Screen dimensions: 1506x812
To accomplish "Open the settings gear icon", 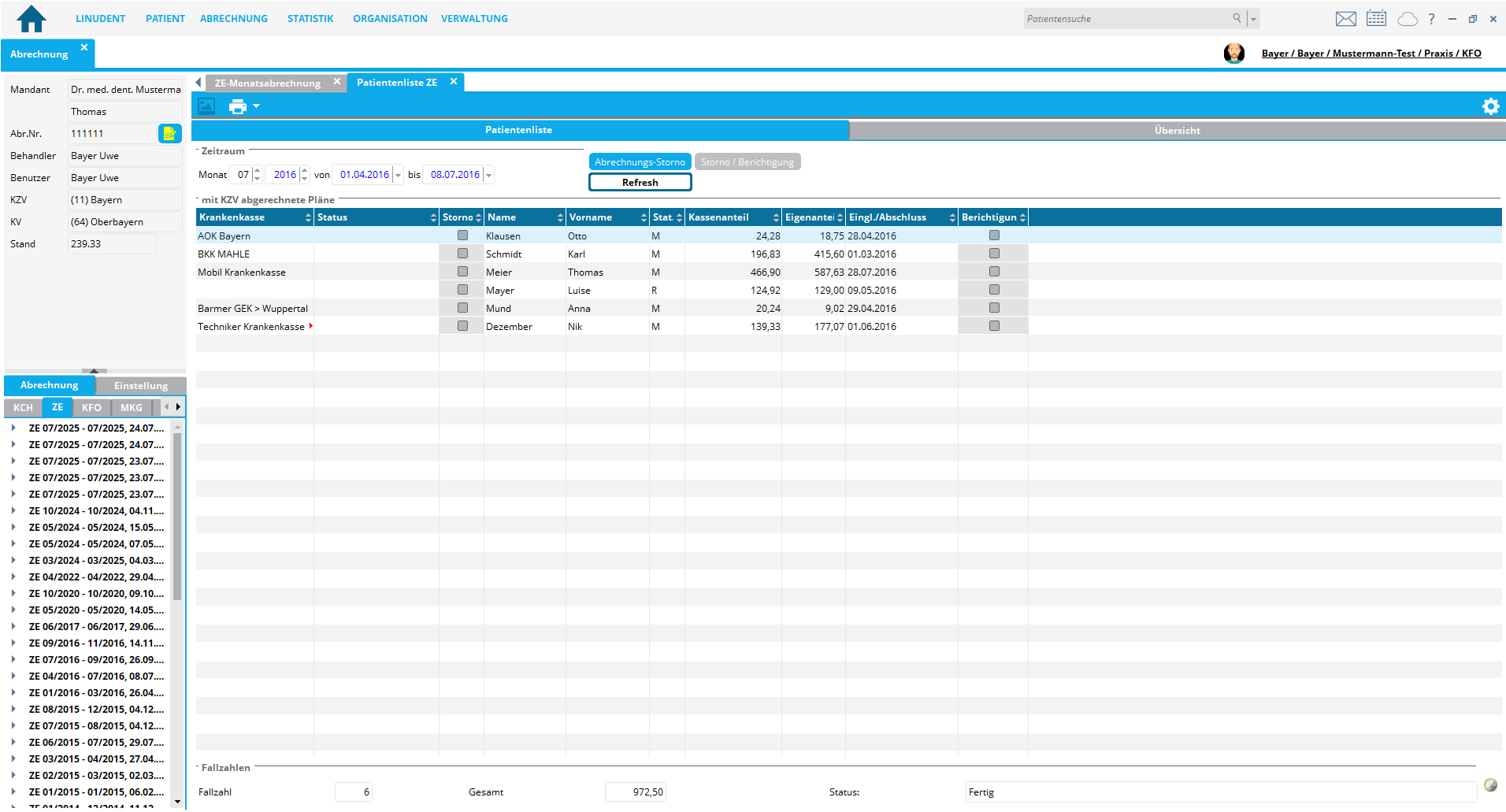I will [1490, 106].
